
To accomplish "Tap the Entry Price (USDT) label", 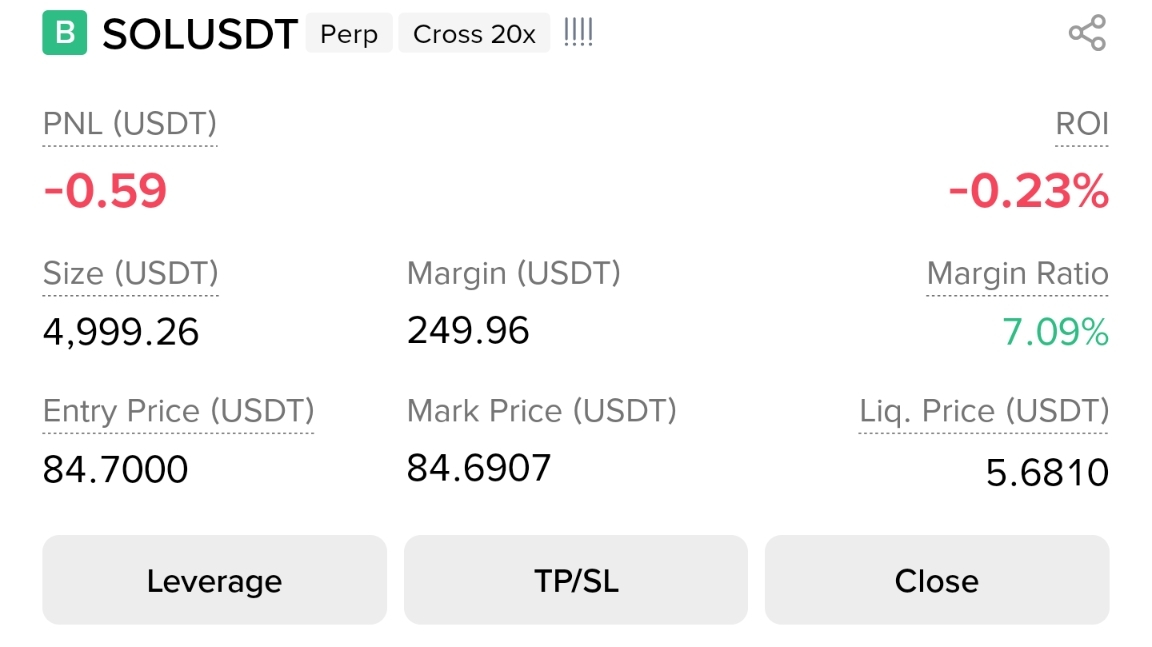I will tap(179, 411).
